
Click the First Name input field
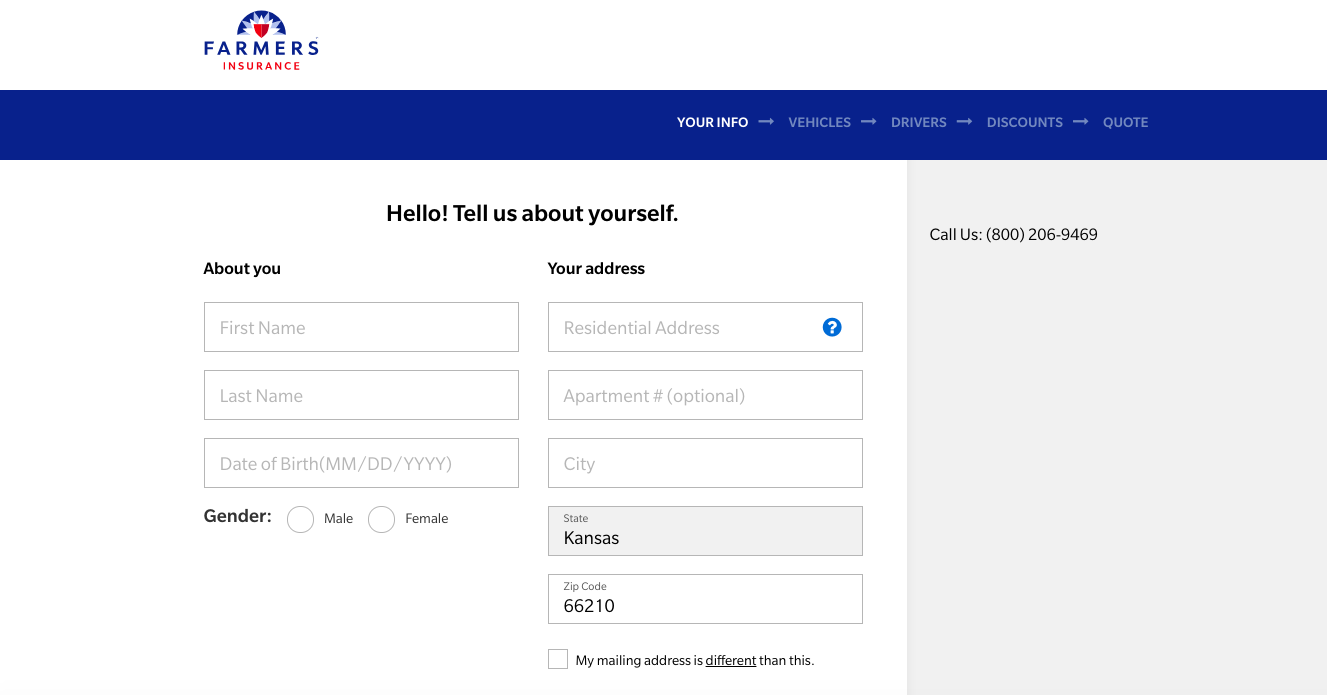(x=361, y=327)
